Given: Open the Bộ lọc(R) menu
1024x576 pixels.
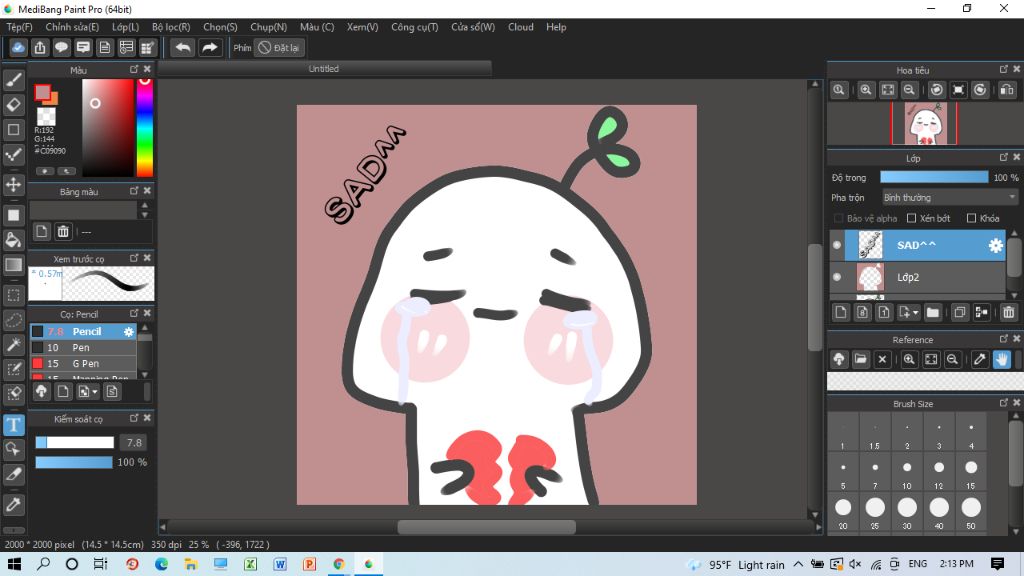Looking at the screenshot, I should tap(171, 27).
